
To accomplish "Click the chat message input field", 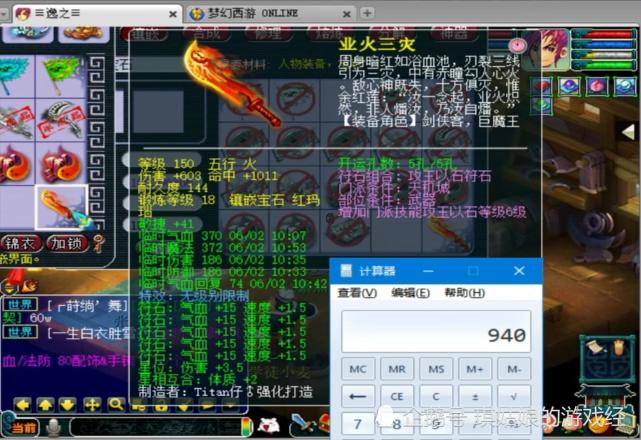I will pyautogui.click(x=155, y=427).
